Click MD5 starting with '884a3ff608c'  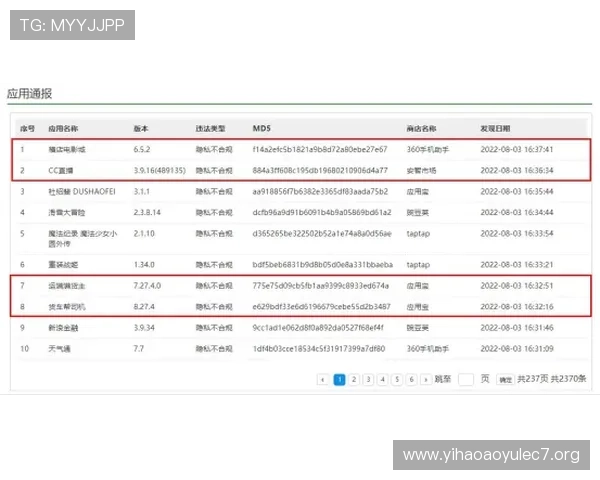320,170
